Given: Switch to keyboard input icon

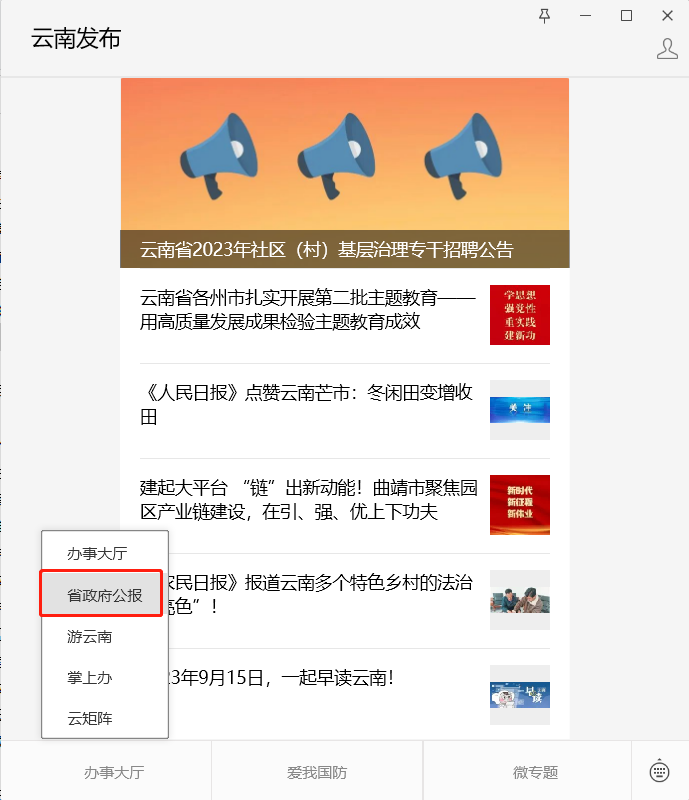Looking at the screenshot, I should [x=659, y=771].
